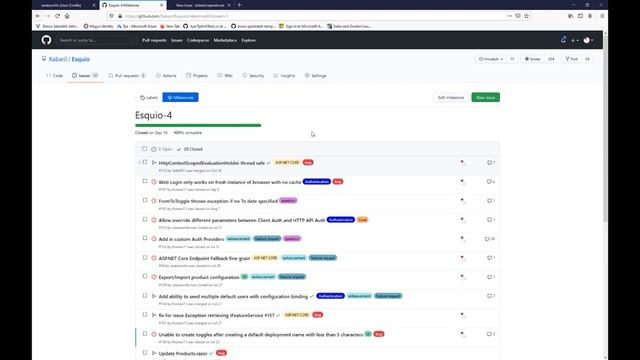This screenshot has width=640, height=360.
Task: Open the Xabaril owner link
Action: pyautogui.click(x=58, y=59)
